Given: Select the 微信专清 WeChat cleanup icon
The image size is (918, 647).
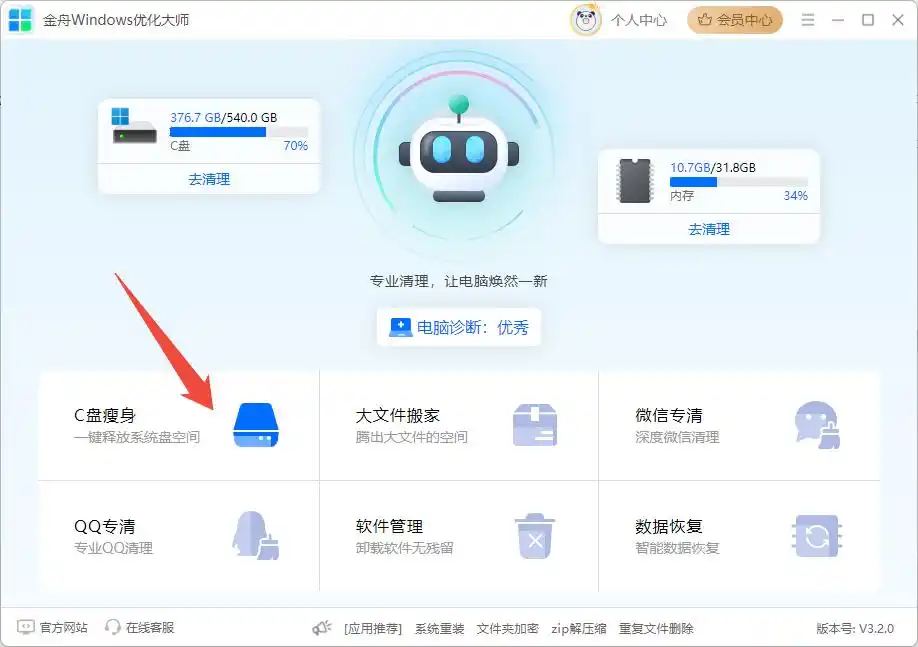Looking at the screenshot, I should coord(817,424).
